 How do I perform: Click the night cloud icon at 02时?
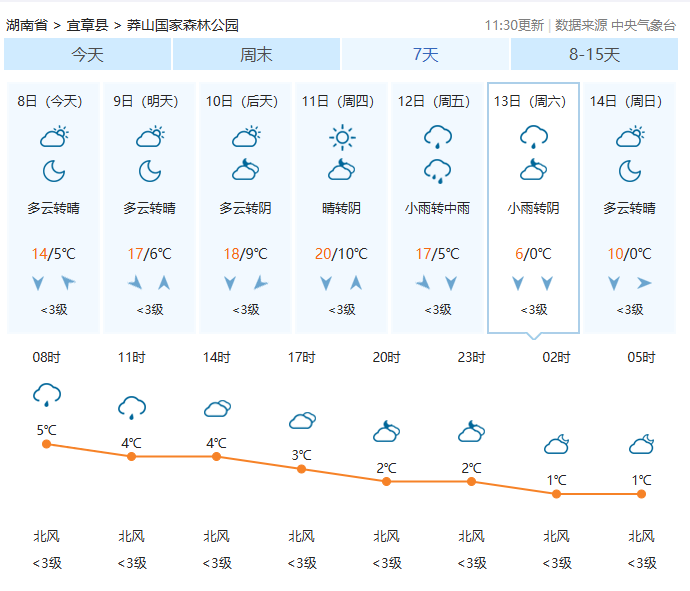(x=557, y=443)
